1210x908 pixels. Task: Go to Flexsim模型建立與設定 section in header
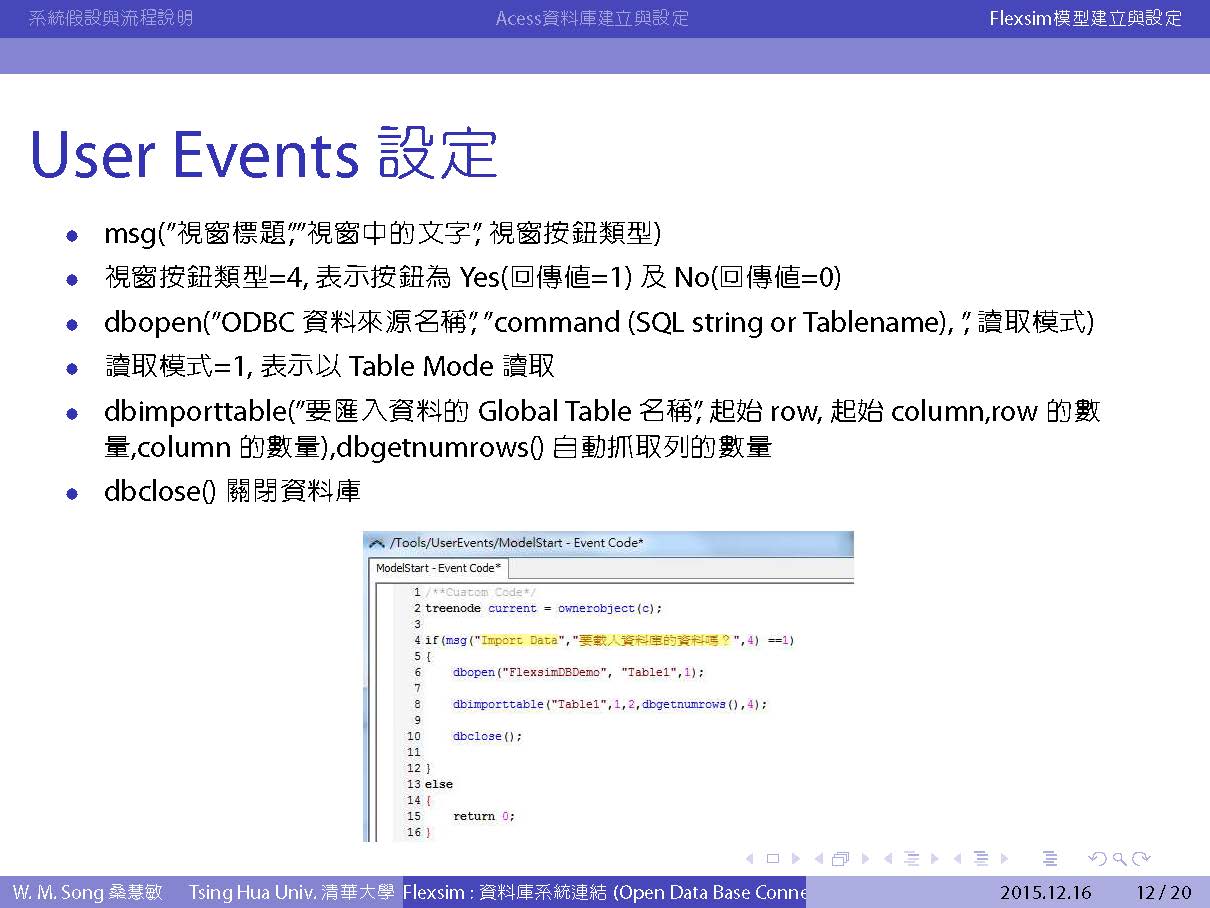coord(1085,18)
